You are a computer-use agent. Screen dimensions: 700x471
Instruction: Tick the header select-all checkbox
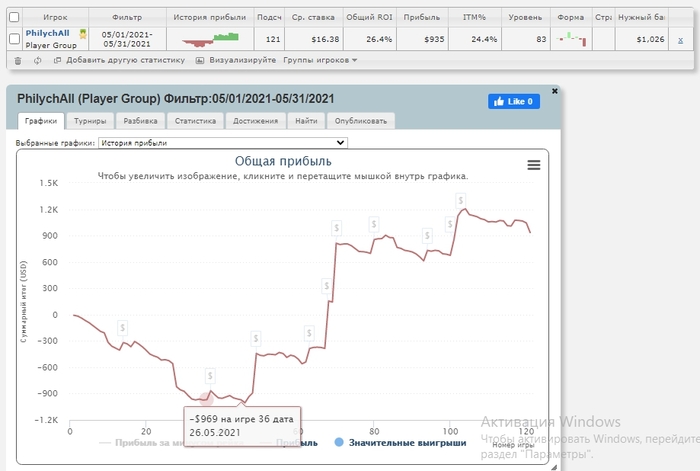coord(14,17)
